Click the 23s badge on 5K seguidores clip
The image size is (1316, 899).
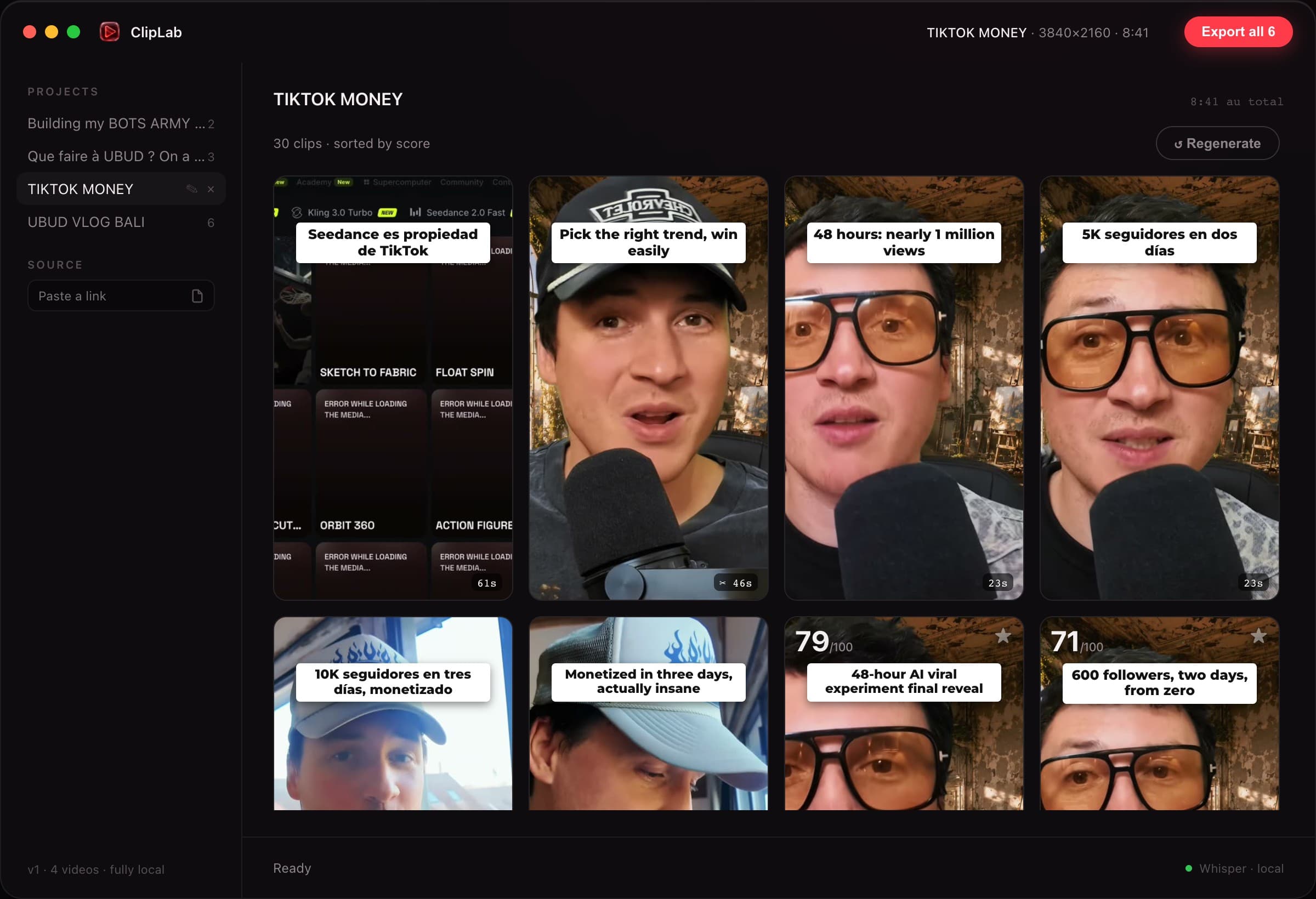pos(1252,583)
